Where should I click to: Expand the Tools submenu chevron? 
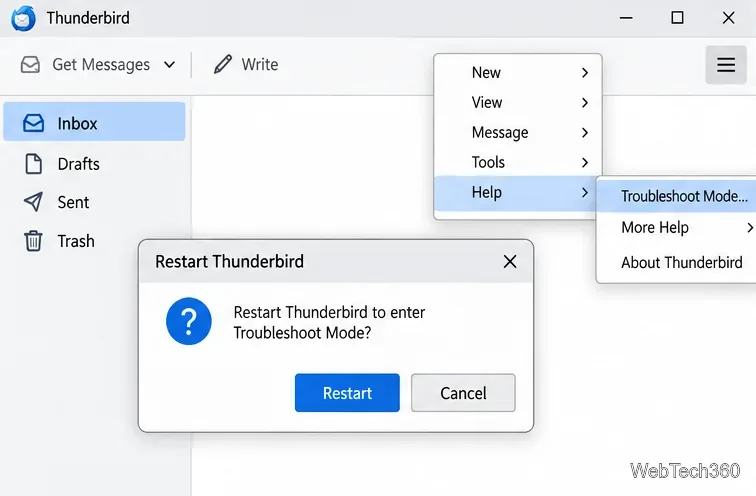(x=585, y=162)
